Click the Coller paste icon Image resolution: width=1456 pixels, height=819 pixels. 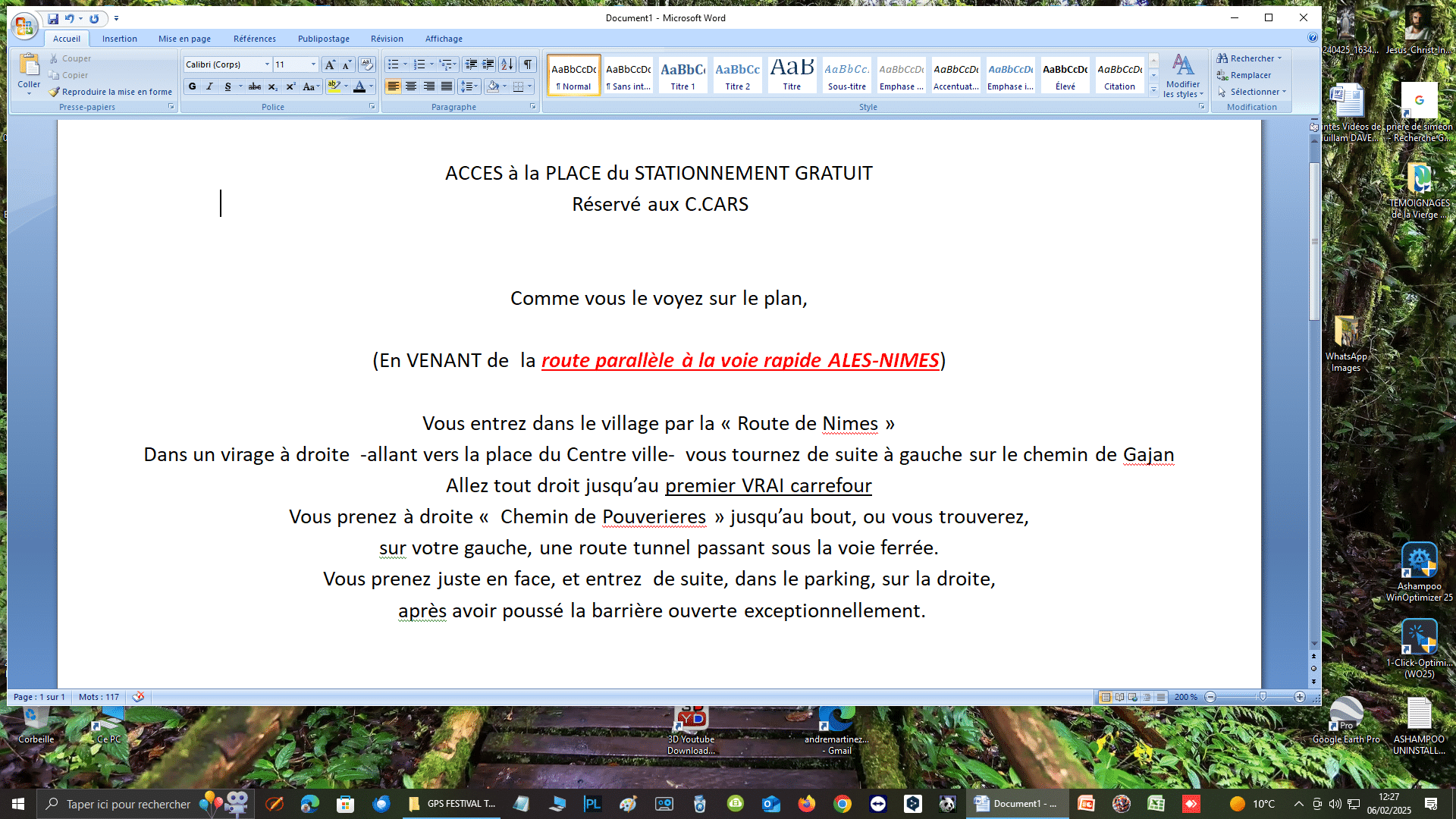point(29,67)
